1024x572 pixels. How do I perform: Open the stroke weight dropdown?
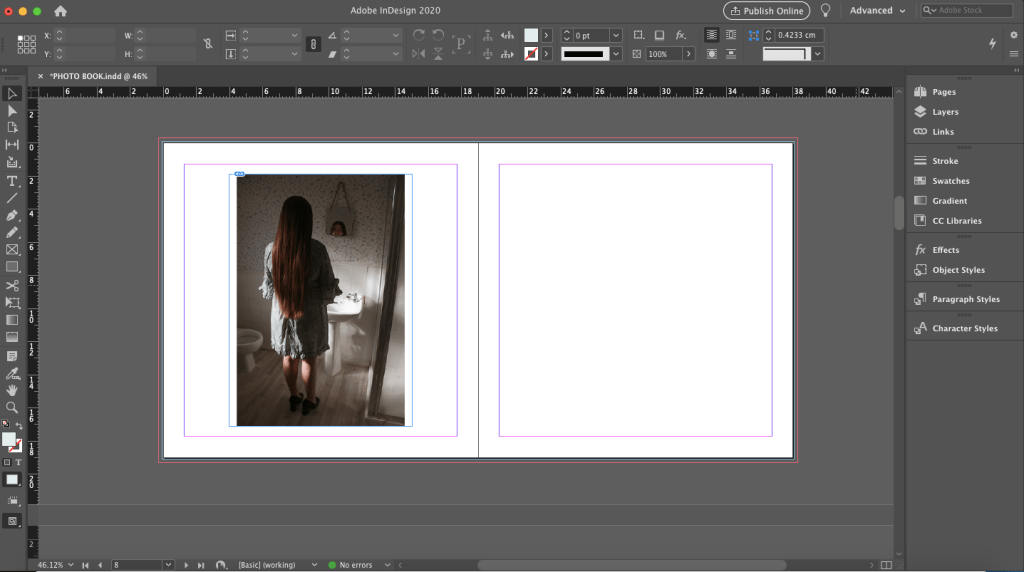click(616, 35)
